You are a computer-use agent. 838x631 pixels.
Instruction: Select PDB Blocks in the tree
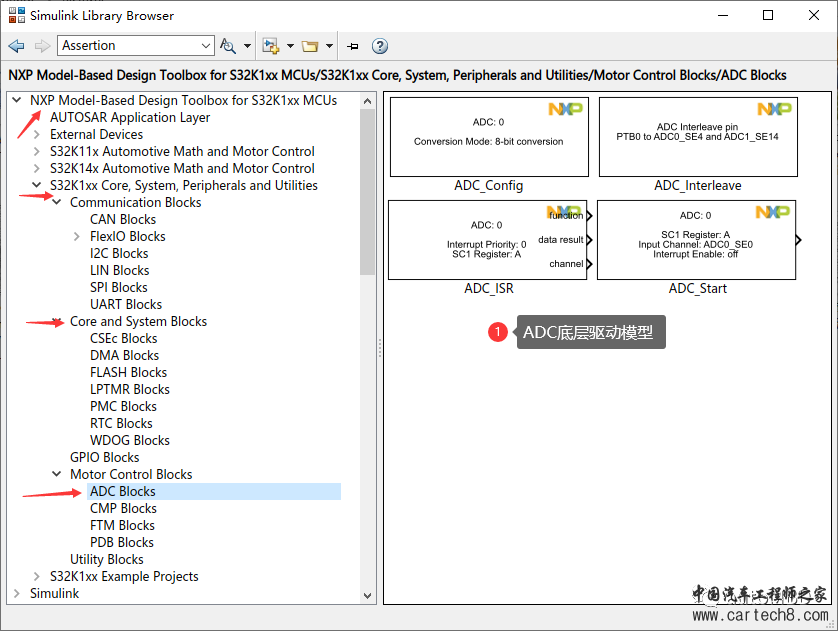tap(122, 542)
